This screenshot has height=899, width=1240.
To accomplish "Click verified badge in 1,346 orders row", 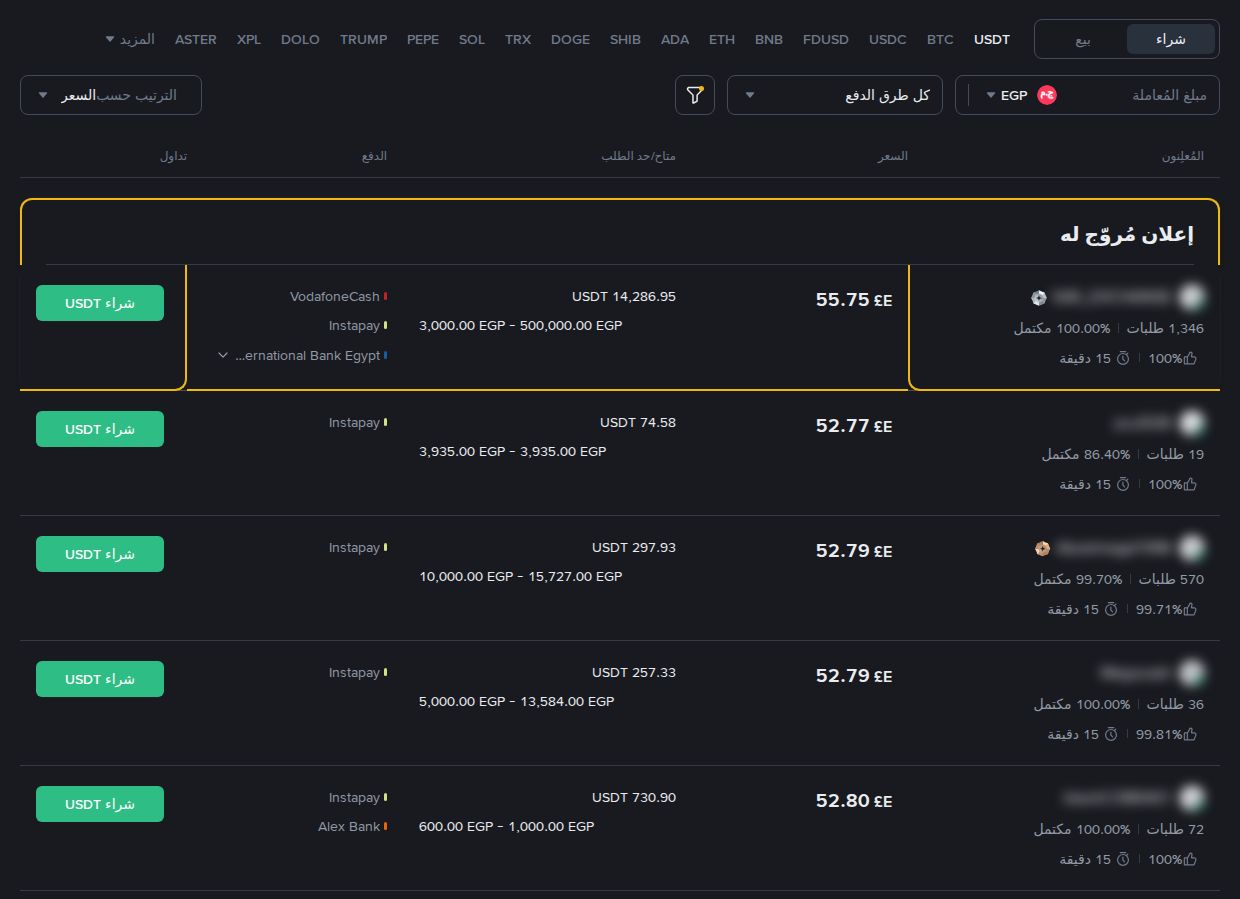I will pos(1039,297).
